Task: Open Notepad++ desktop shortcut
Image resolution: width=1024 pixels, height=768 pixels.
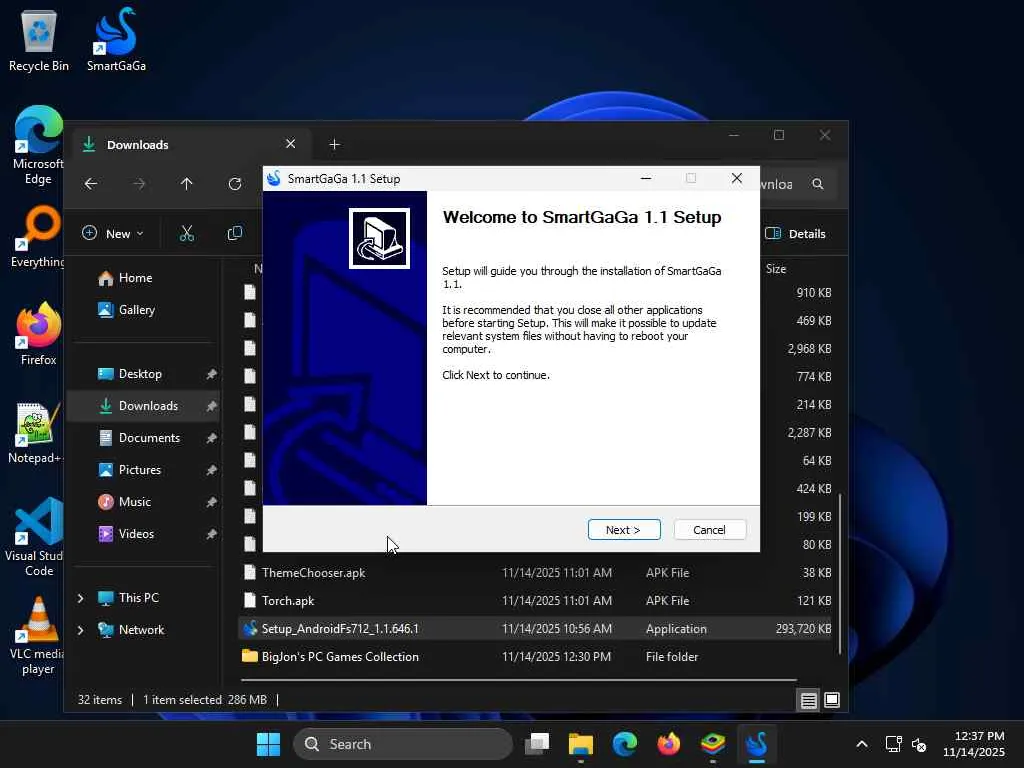Action: (x=35, y=432)
